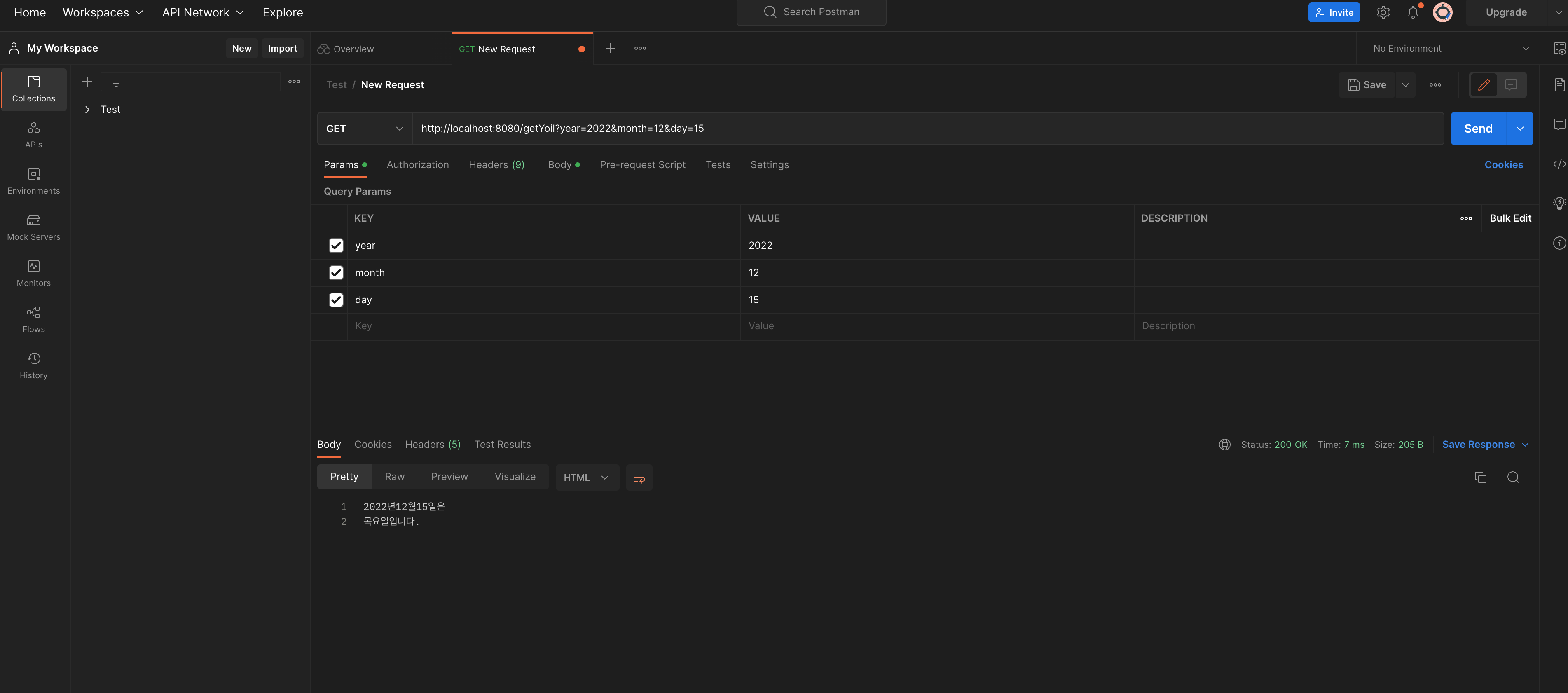Screen dimensions: 1568x693
Task: Switch response view to Raw
Action: pyautogui.click(x=394, y=477)
